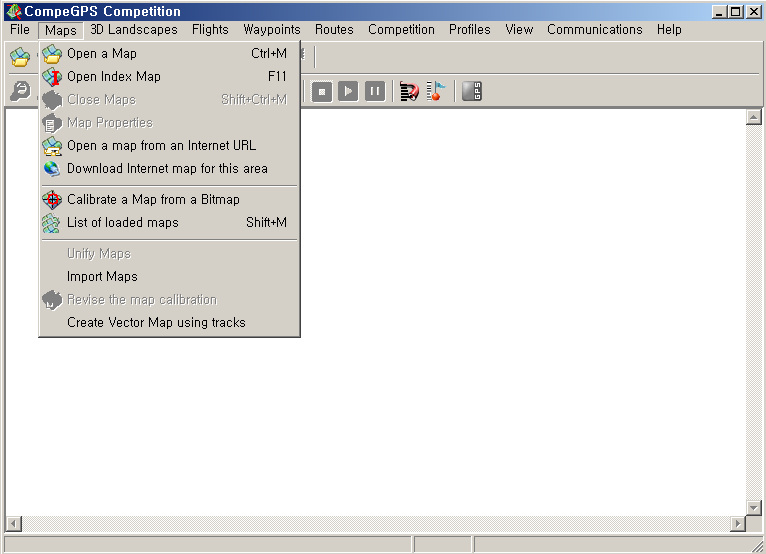766x554 pixels.
Task: Close the open Maps menu
Action: point(61,30)
